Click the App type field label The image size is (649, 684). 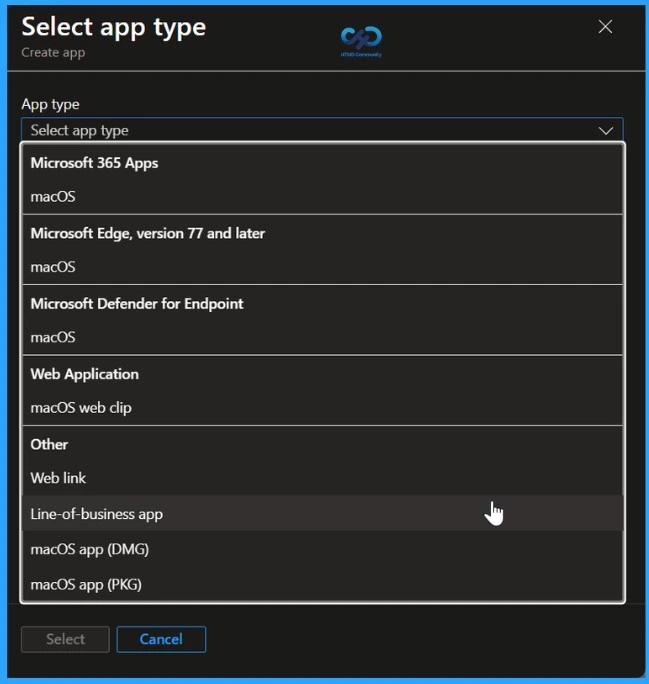[51, 104]
